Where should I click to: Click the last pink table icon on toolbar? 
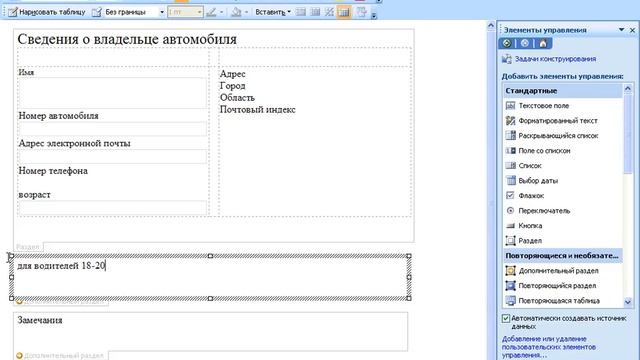click(x=361, y=12)
